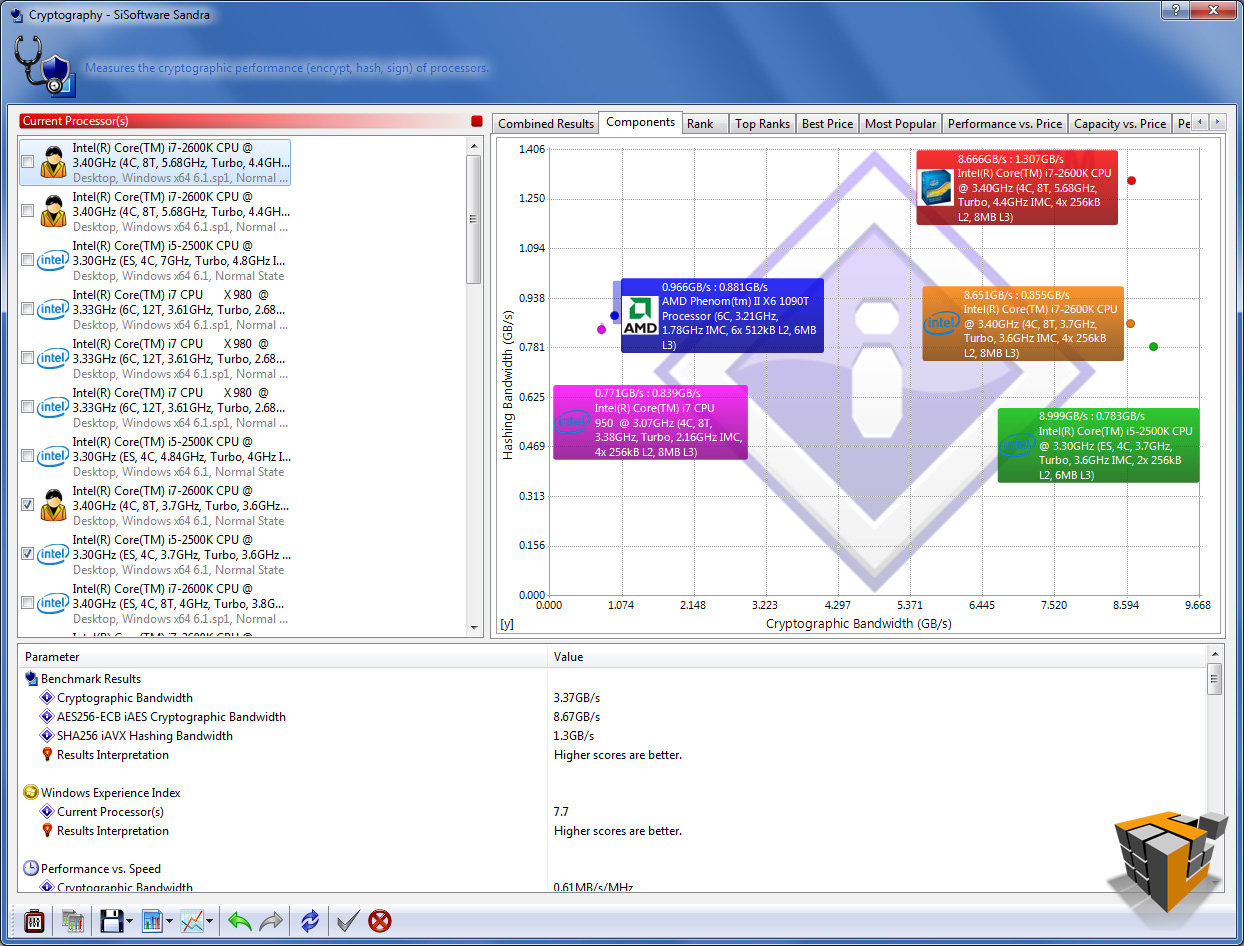This screenshot has height=946, width=1244.
Task: Click the red cancel cross icon
Action: [x=380, y=921]
